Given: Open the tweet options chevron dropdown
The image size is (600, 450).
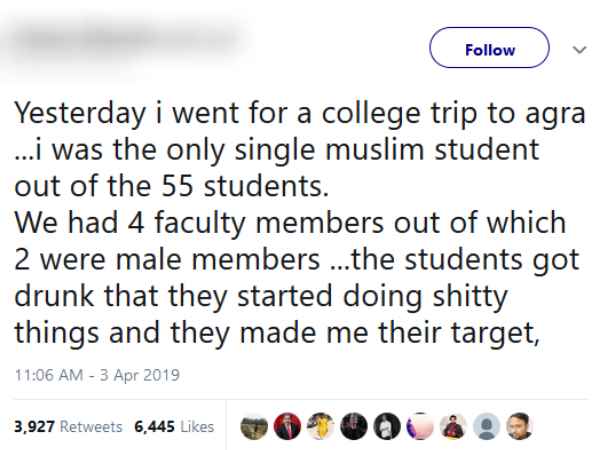Looking at the screenshot, I should click(577, 48).
